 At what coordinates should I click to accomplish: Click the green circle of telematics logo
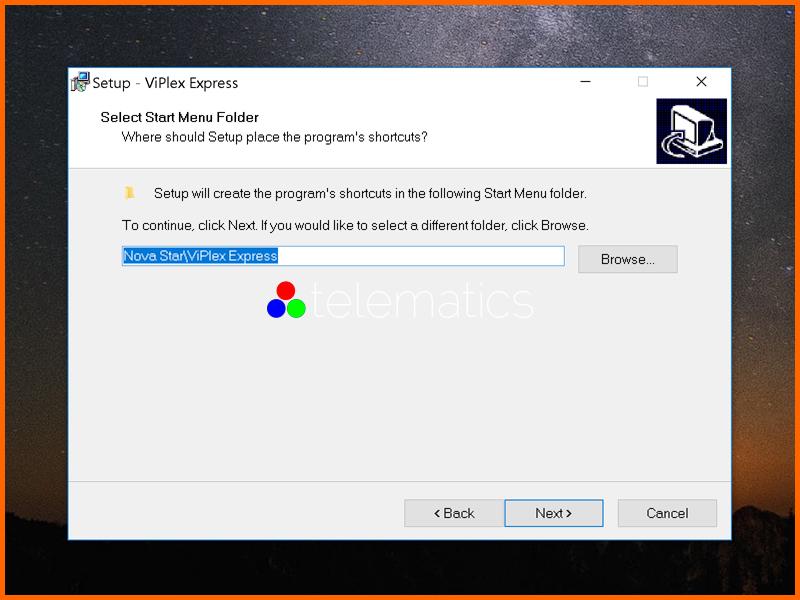(x=296, y=308)
